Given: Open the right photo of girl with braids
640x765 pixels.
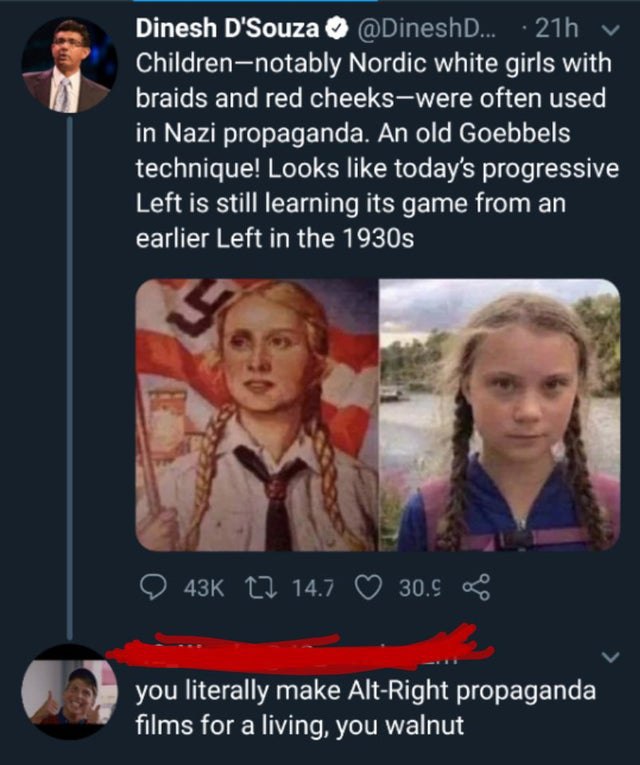Looking at the screenshot, I should click(500, 415).
